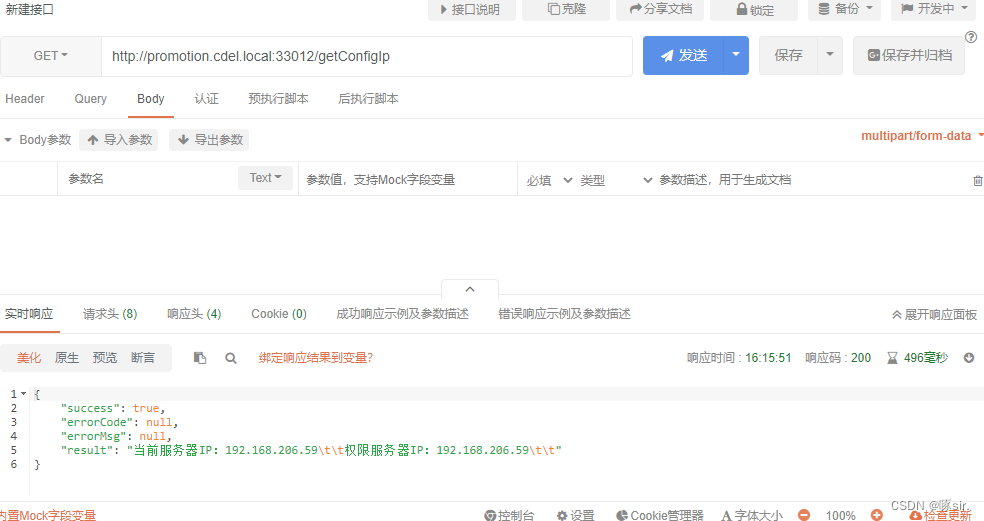The width and height of the screenshot is (984, 521).
Task: Click the 接口说明 button
Action: pyautogui.click(x=472, y=9)
